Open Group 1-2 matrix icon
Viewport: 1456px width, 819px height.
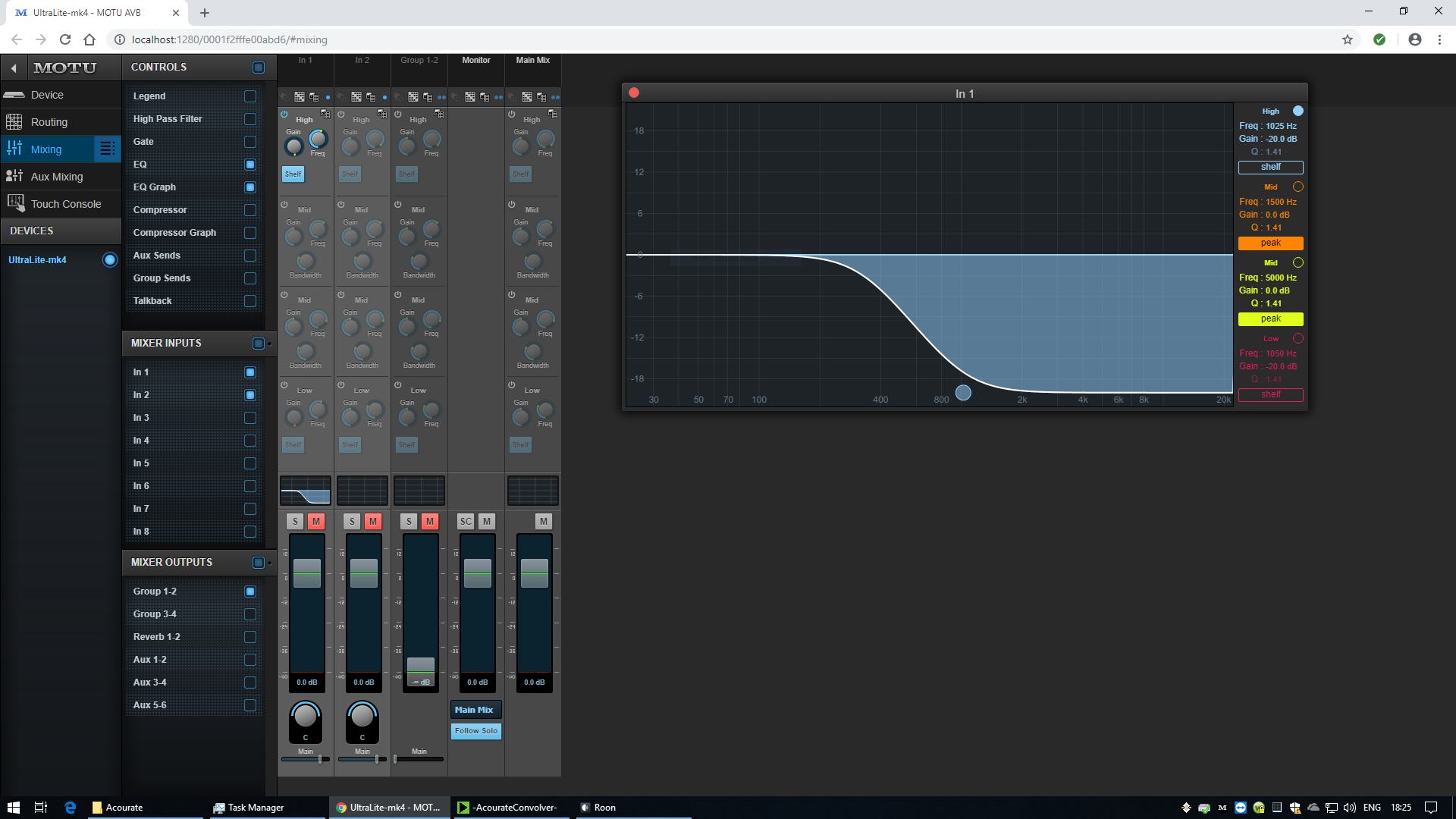tap(413, 97)
